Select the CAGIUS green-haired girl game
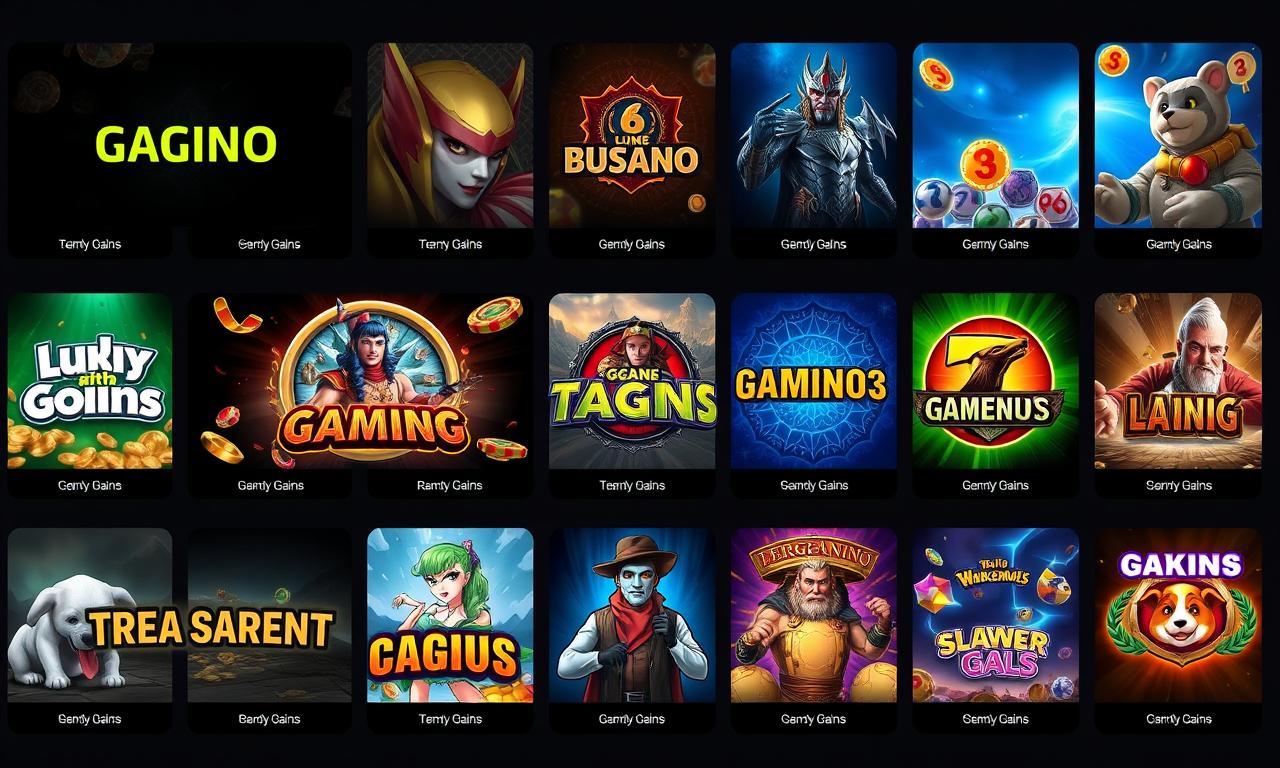Screen dimensions: 1280x768 [x=450, y=615]
